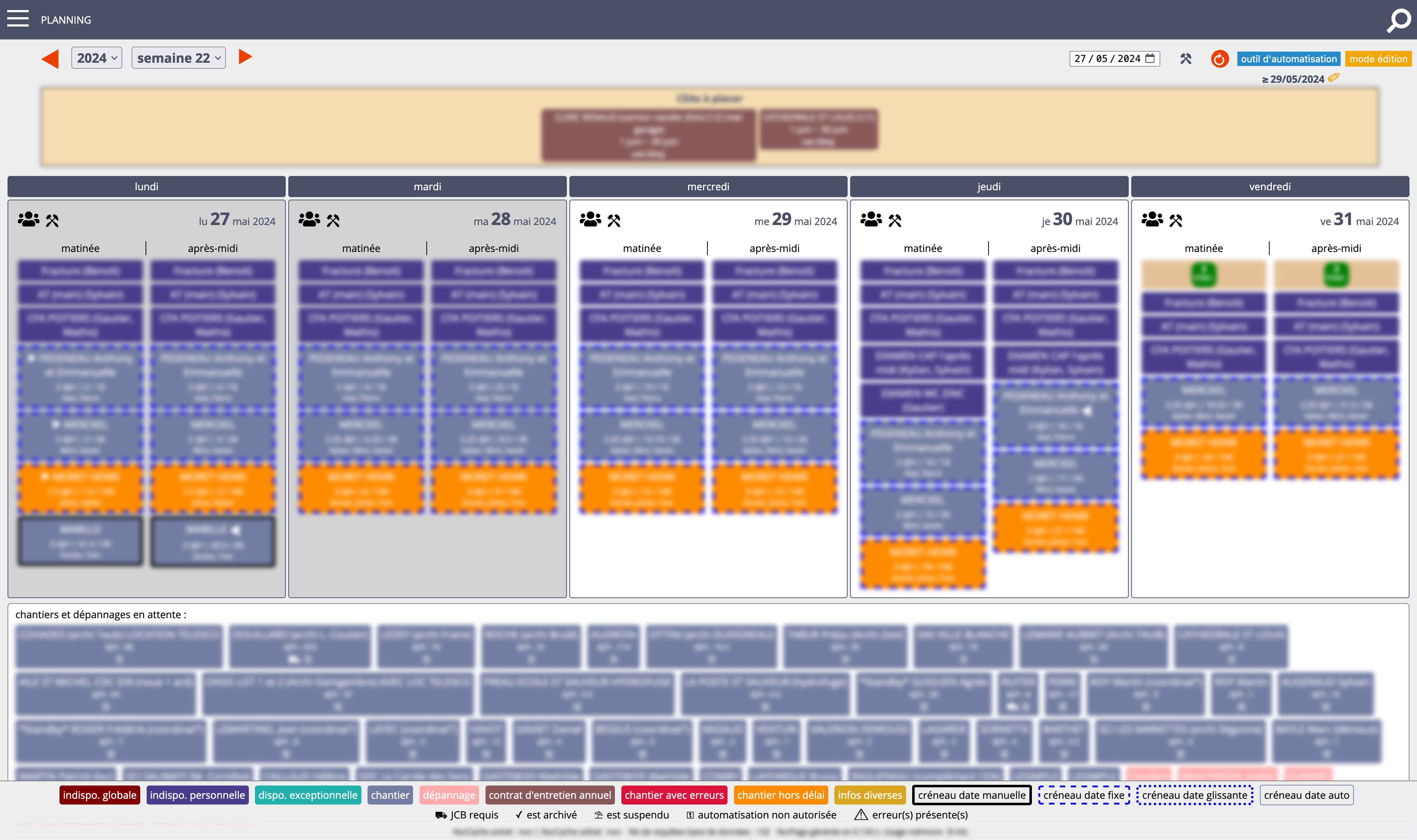Screen dimensions: 1417x840
Task: Click the orange chantier hors délai swatch
Action: coord(781,795)
